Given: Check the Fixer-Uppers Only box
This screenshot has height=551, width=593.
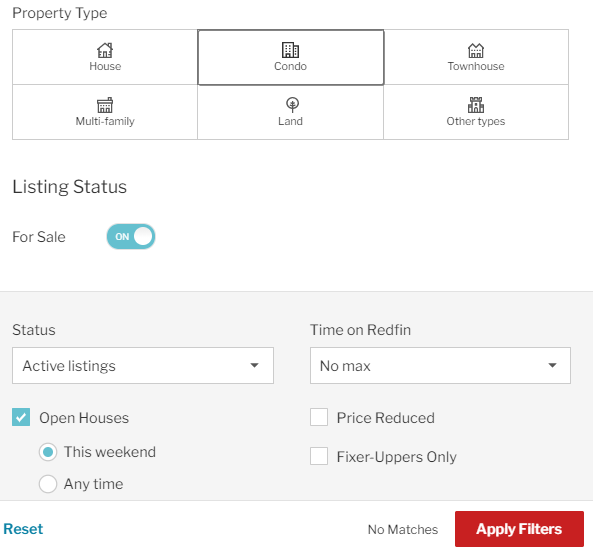Looking at the screenshot, I should (x=319, y=456).
